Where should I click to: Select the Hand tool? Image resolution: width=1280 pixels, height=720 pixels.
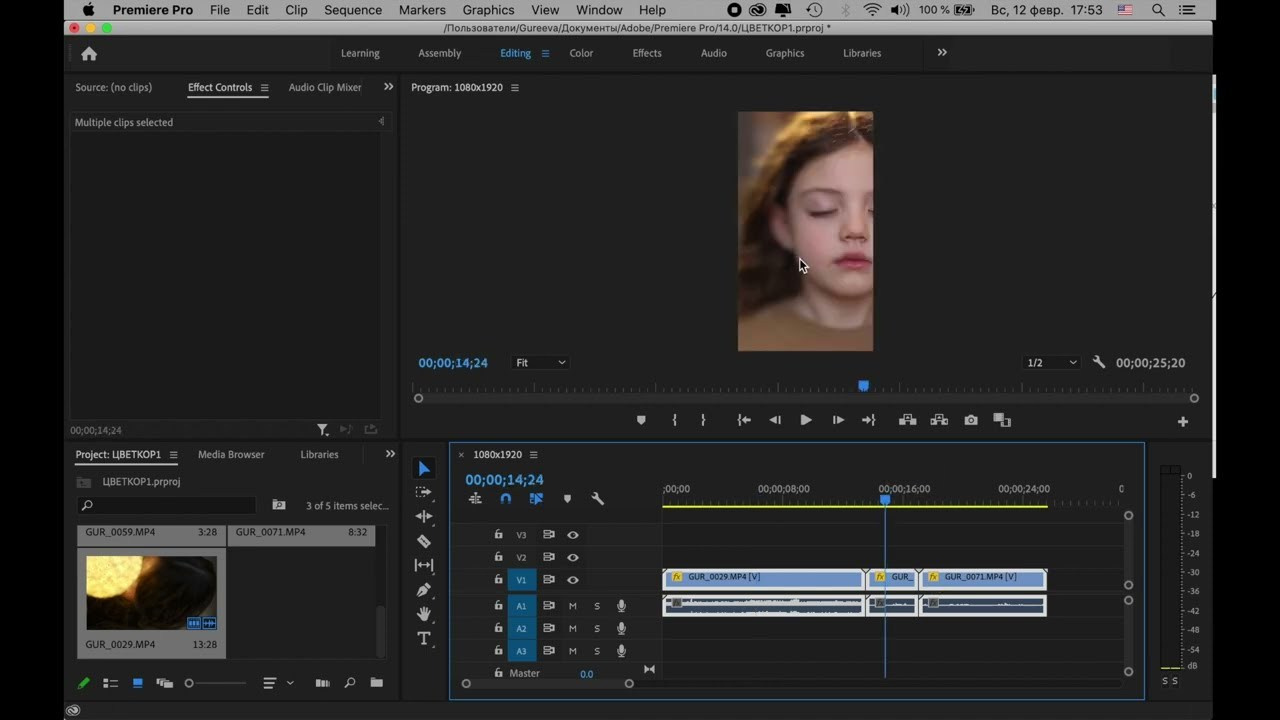[424, 614]
